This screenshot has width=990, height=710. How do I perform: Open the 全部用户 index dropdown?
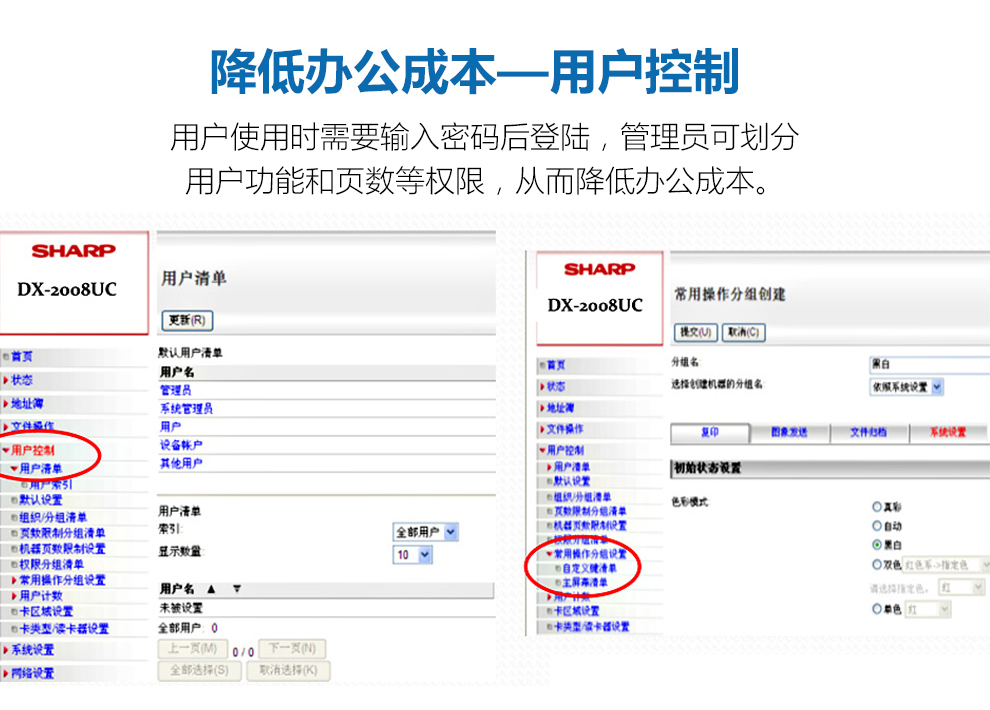(x=426, y=532)
